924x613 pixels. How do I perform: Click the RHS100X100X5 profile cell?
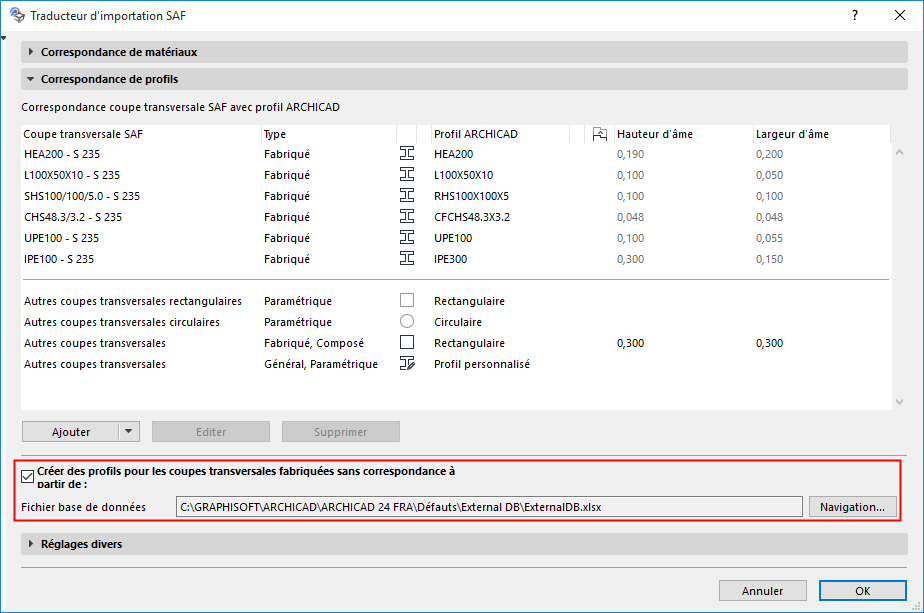coord(471,196)
